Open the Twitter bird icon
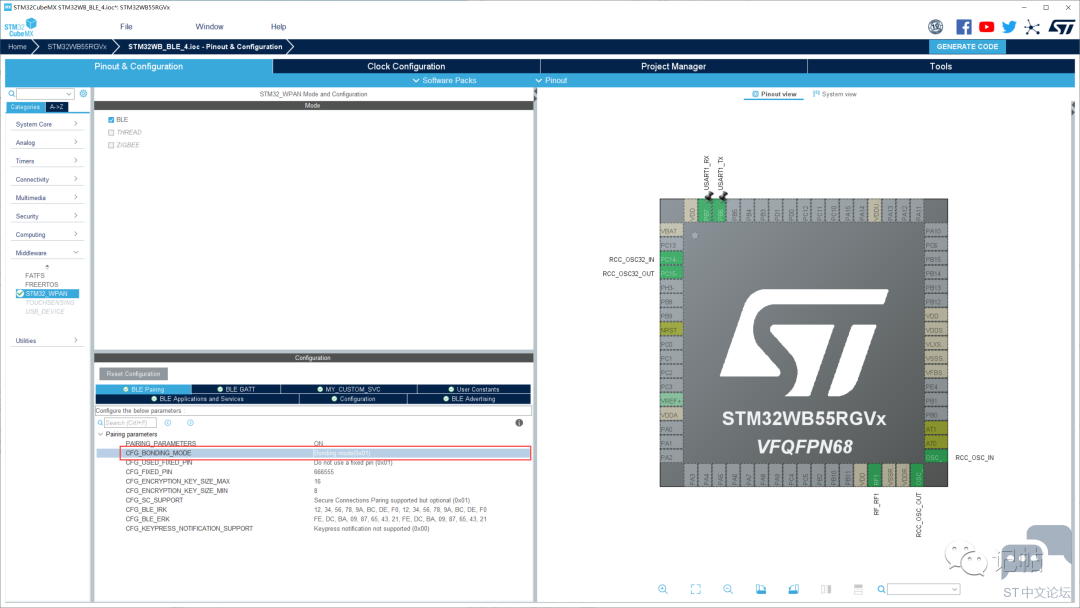Viewport: 1080px width, 608px height. 1009,27
